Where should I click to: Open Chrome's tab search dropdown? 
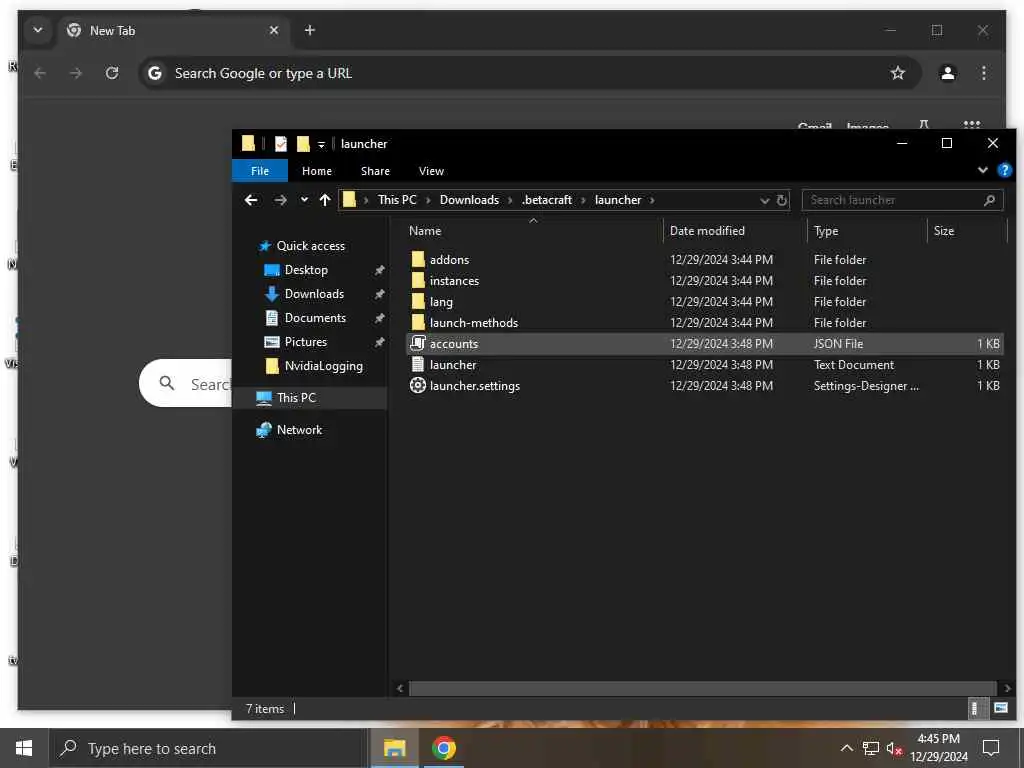38,30
